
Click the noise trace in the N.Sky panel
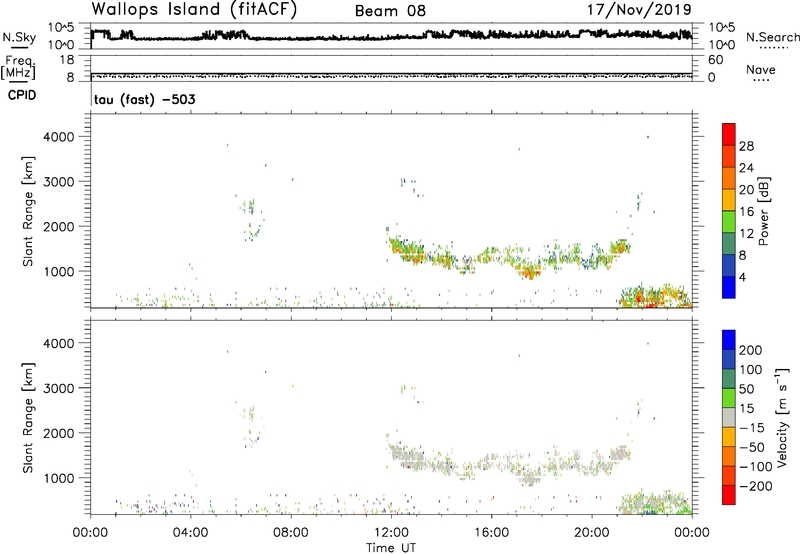tap(391, 36)
